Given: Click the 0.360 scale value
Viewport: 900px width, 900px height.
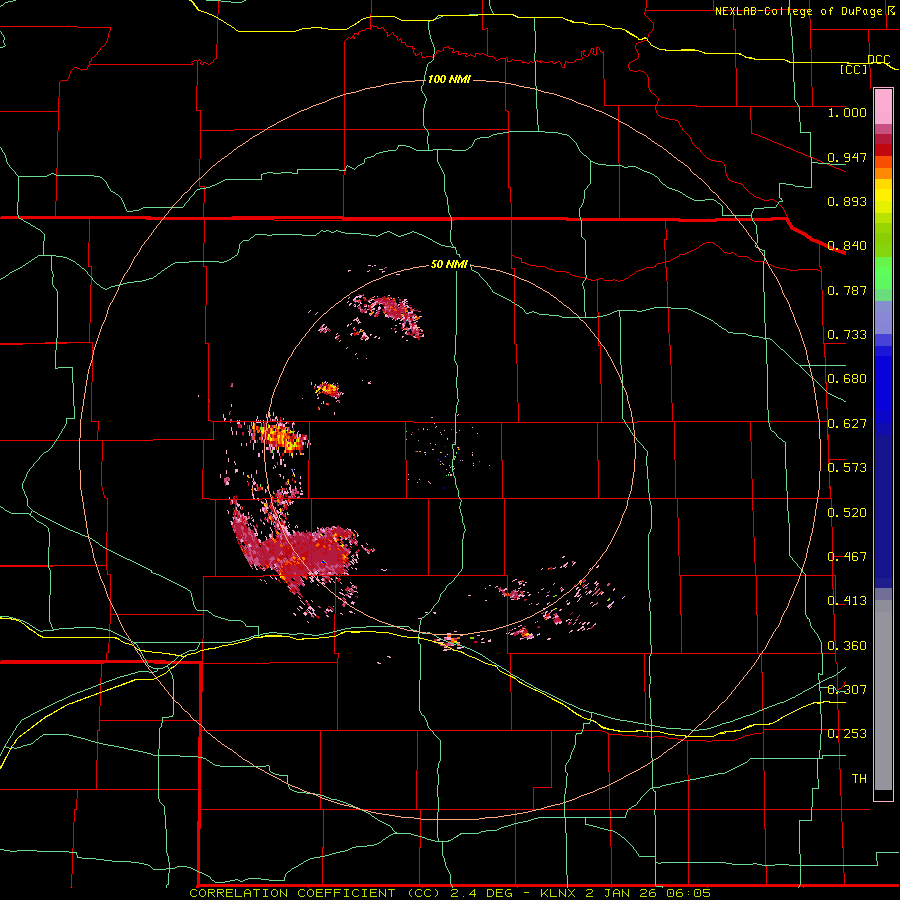Looking at the screenshot, I should [847, 646].
